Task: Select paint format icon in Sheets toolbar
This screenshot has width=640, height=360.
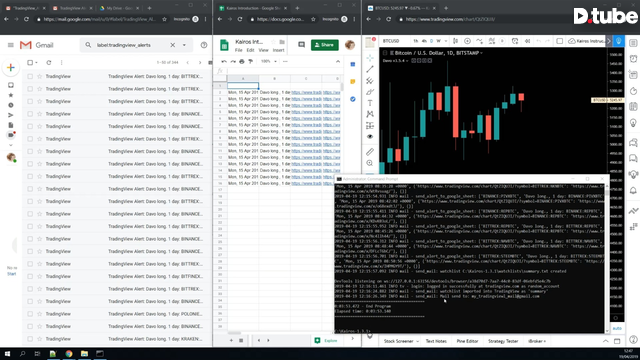Action: click(251, 61)
